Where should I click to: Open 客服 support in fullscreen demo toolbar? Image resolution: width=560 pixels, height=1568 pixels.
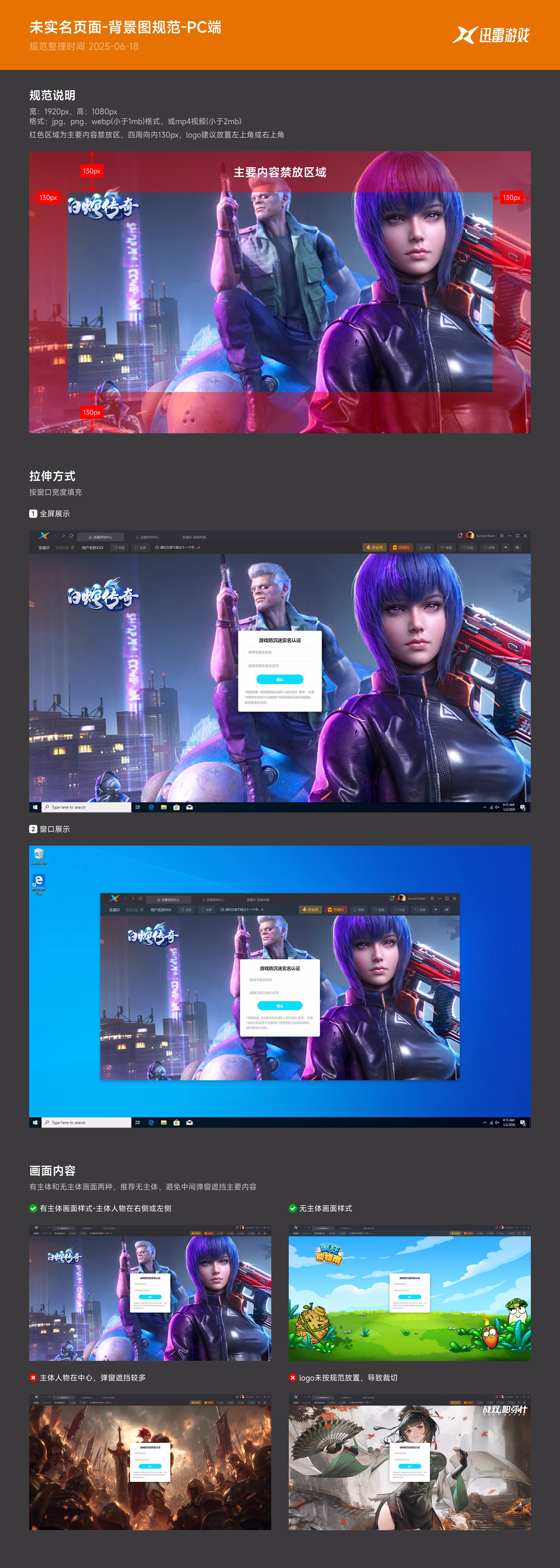point(447,547)
